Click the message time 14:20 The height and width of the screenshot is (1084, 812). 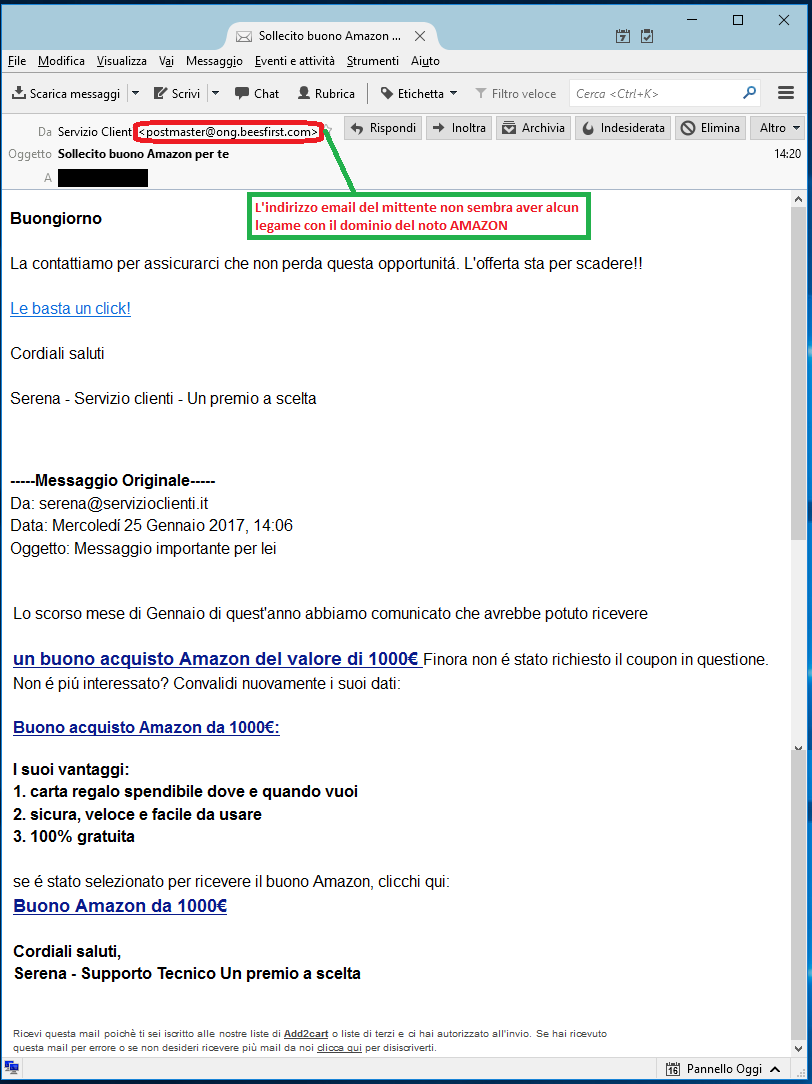coord(788,154)
